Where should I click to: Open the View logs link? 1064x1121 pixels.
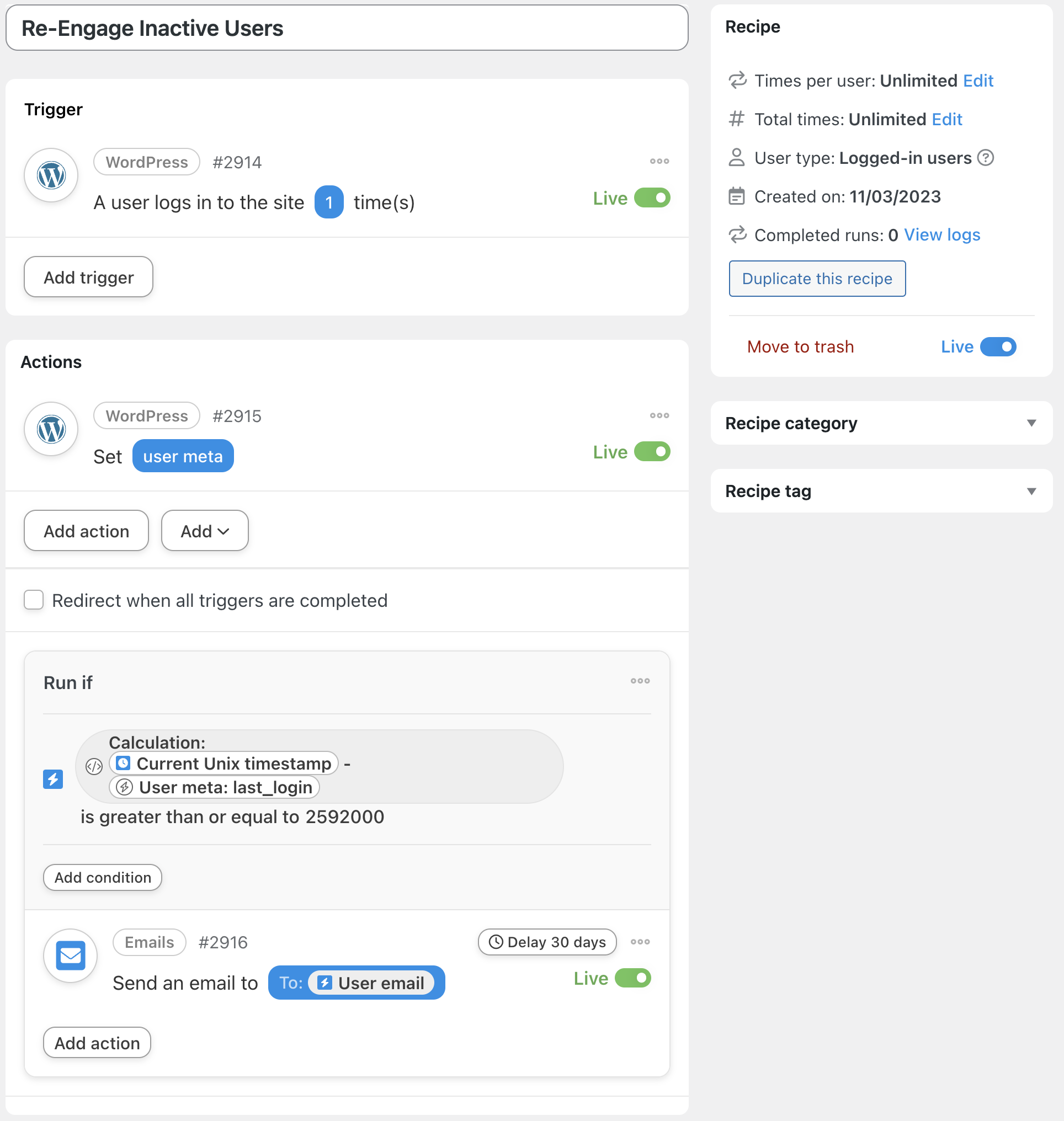tap(941, 235)
